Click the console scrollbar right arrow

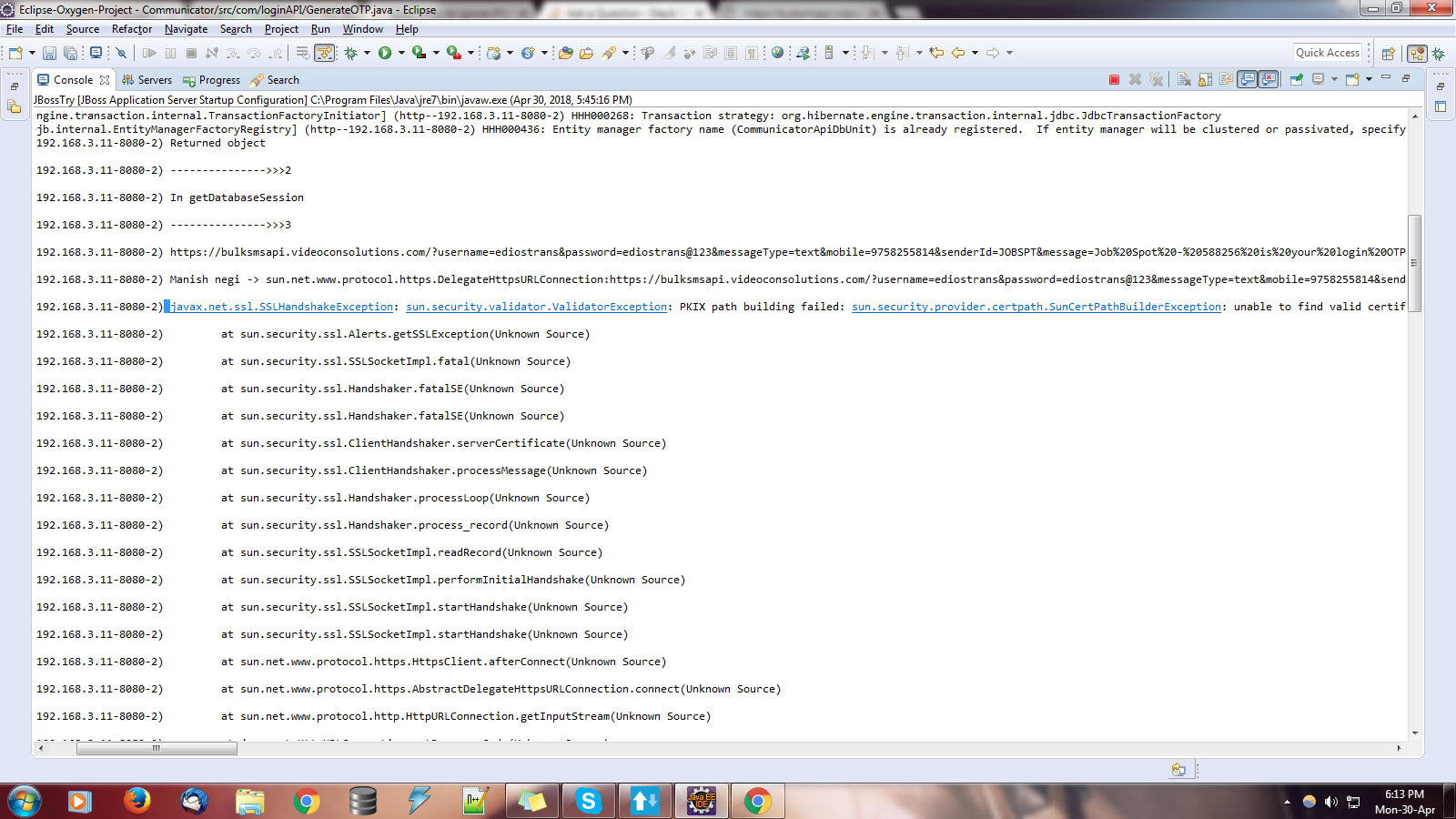(x=1400, y=748)
